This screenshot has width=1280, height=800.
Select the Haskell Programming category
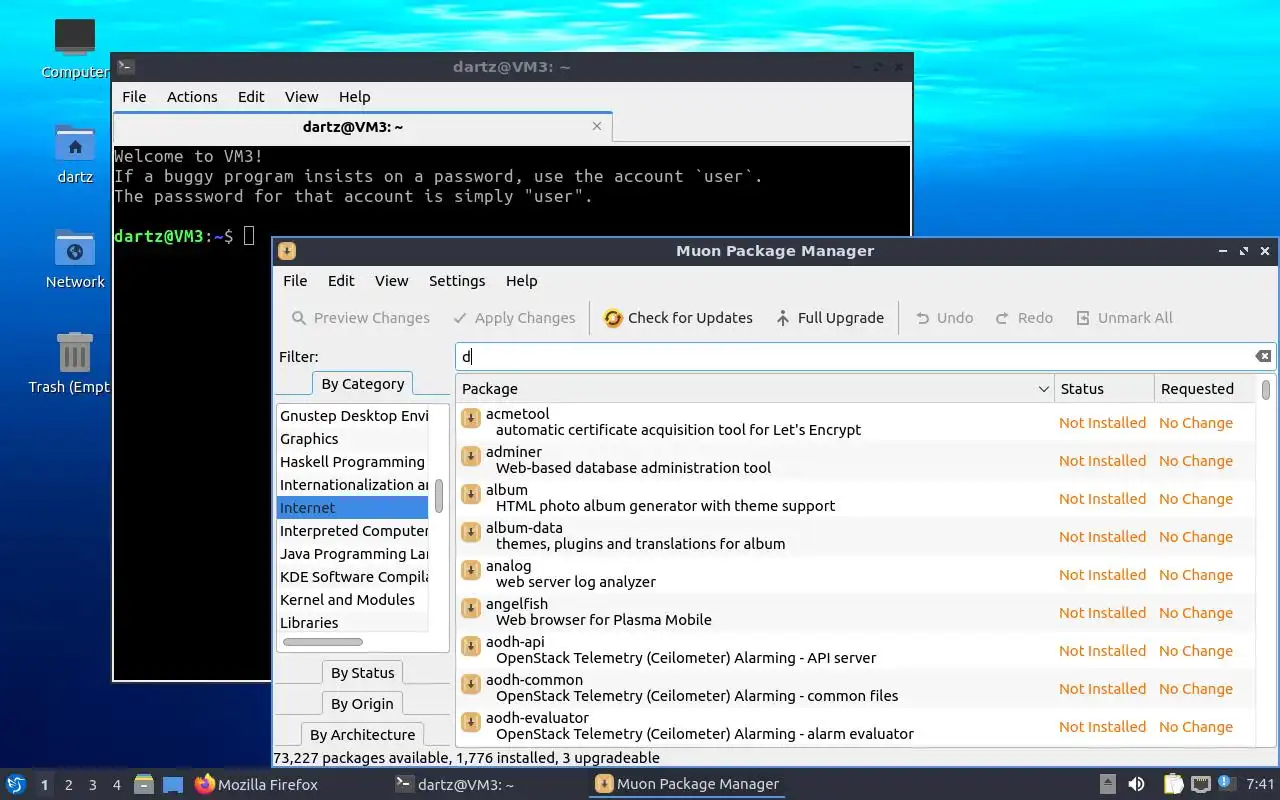pos(352,462)
